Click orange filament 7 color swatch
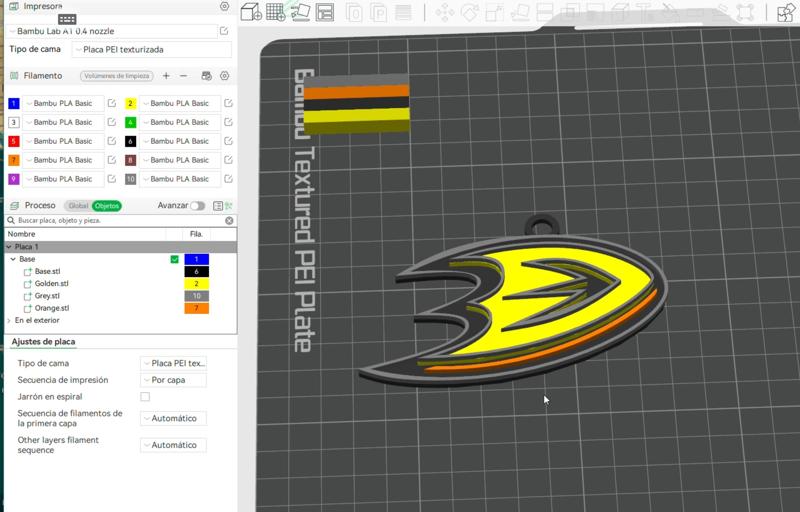 [x=14, y=160]
